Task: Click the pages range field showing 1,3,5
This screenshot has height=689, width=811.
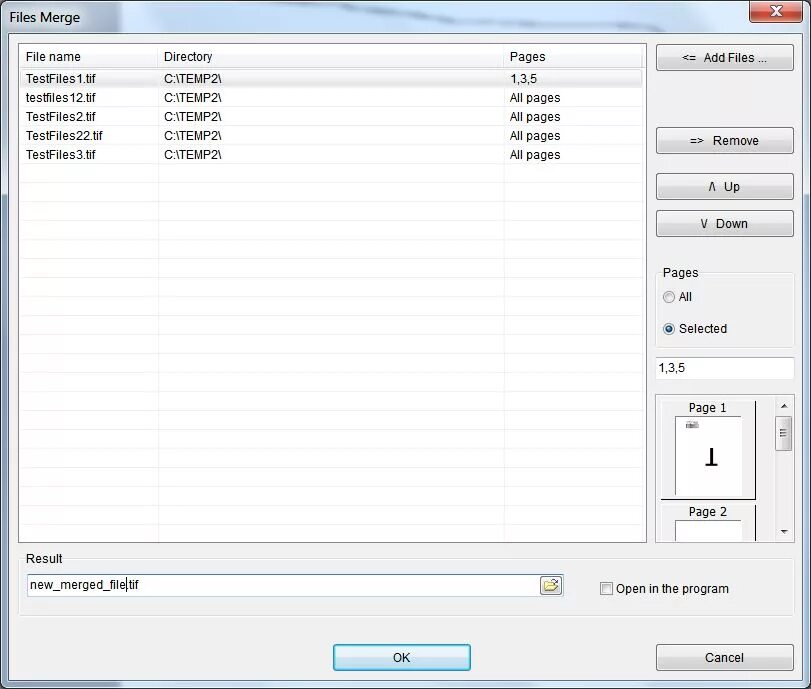Action: pyautogui.click(x=725, y=368)
